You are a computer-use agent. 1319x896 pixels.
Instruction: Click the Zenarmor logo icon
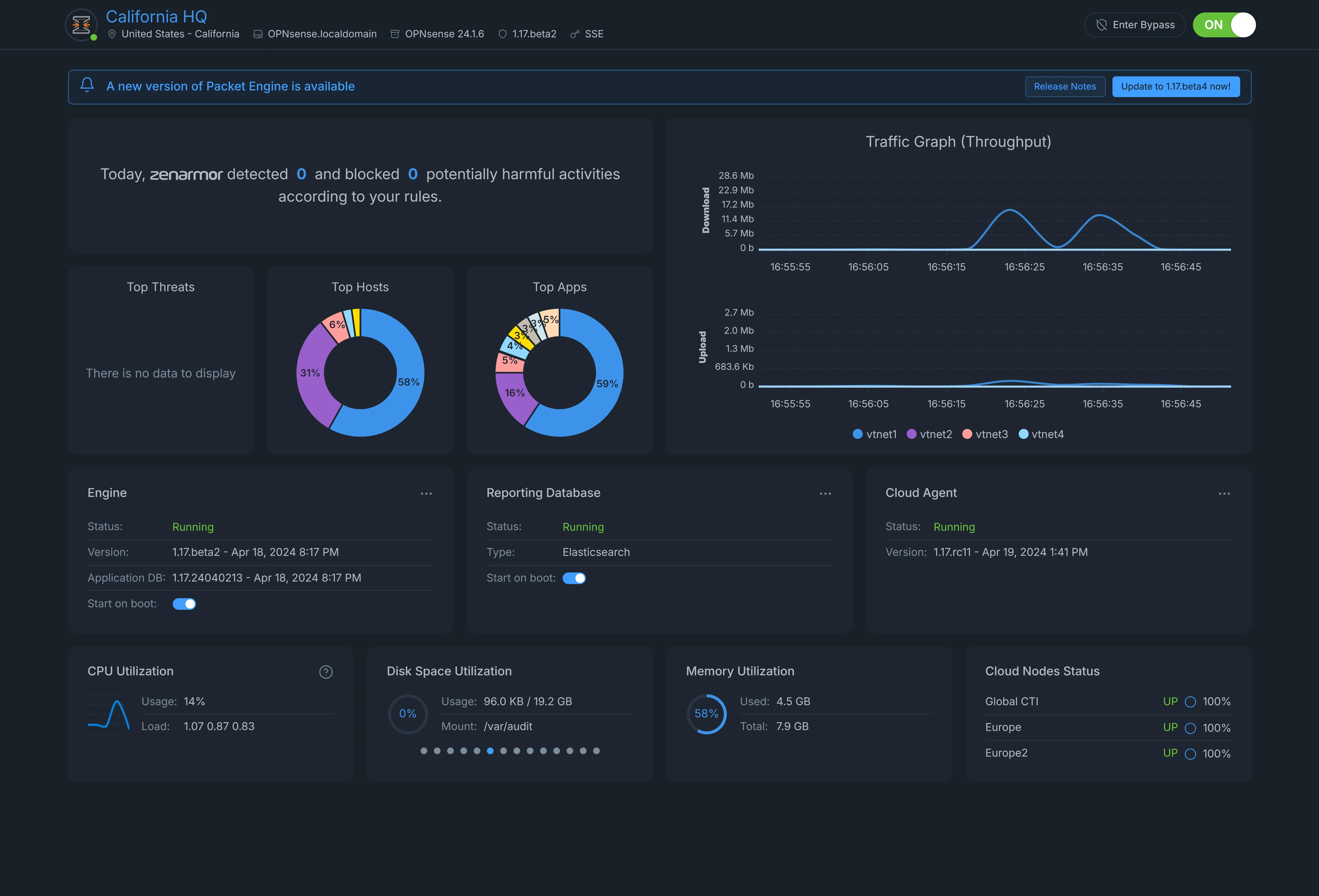tap(81, 25)
